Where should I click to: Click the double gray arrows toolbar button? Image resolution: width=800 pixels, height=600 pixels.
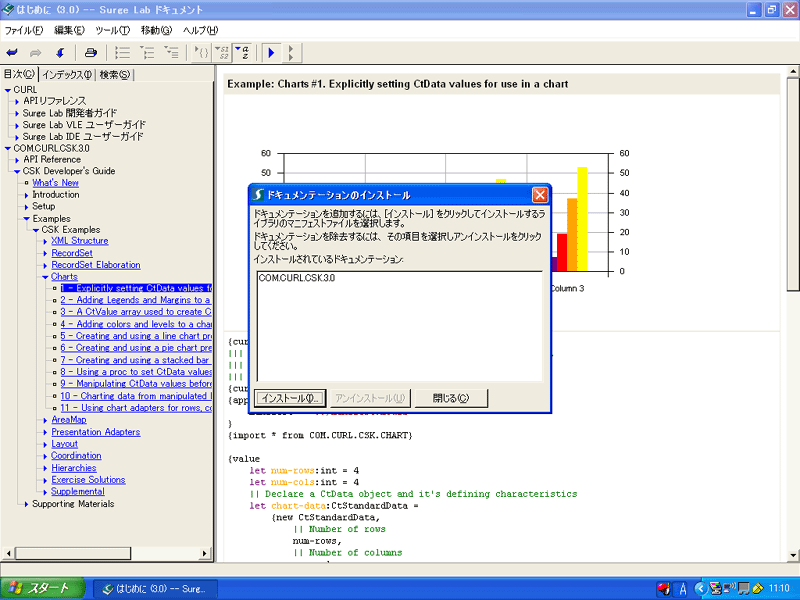tap(291, 52)
